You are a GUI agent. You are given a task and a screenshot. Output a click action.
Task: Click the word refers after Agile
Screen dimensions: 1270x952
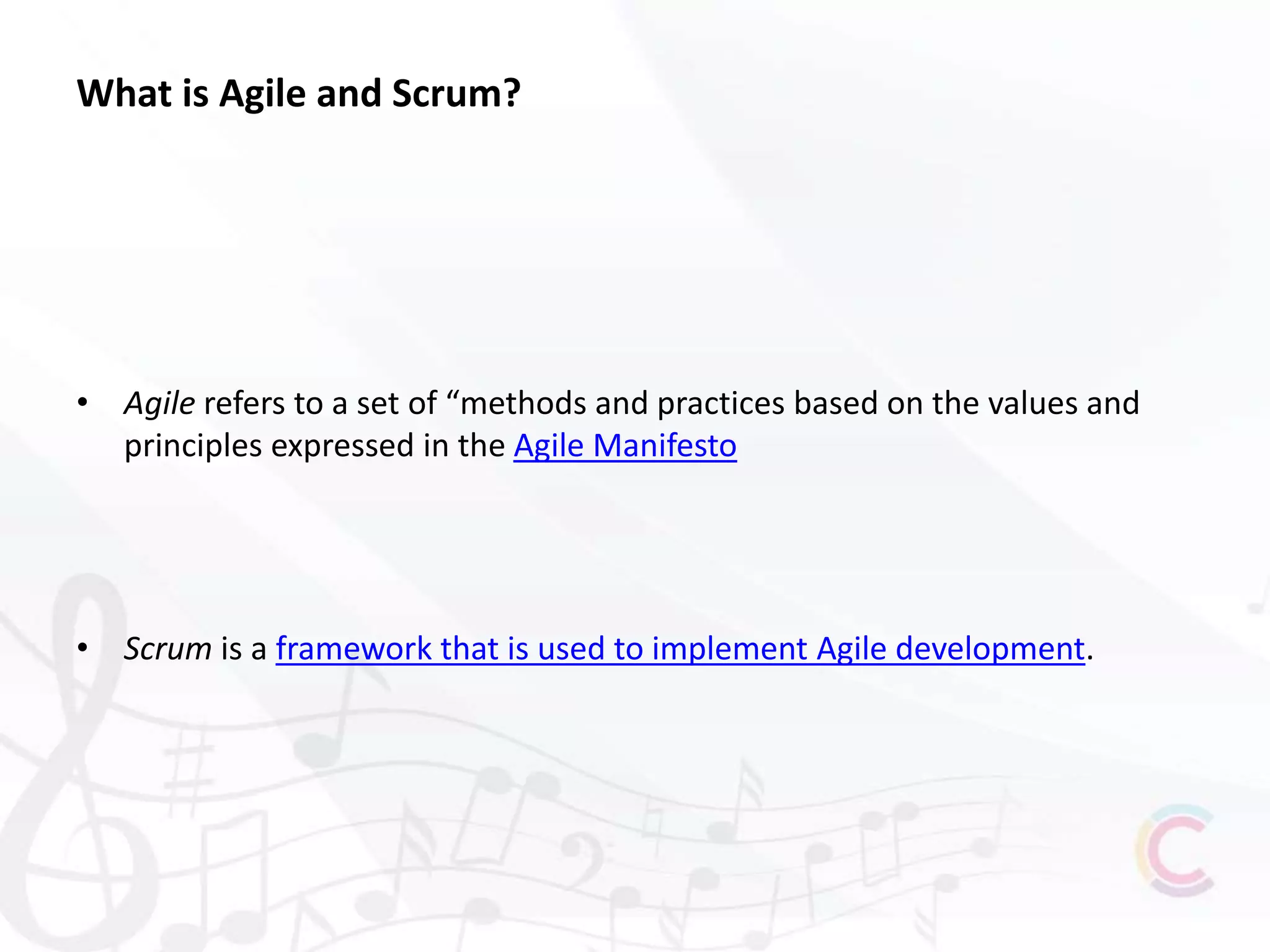coord(244,403)
